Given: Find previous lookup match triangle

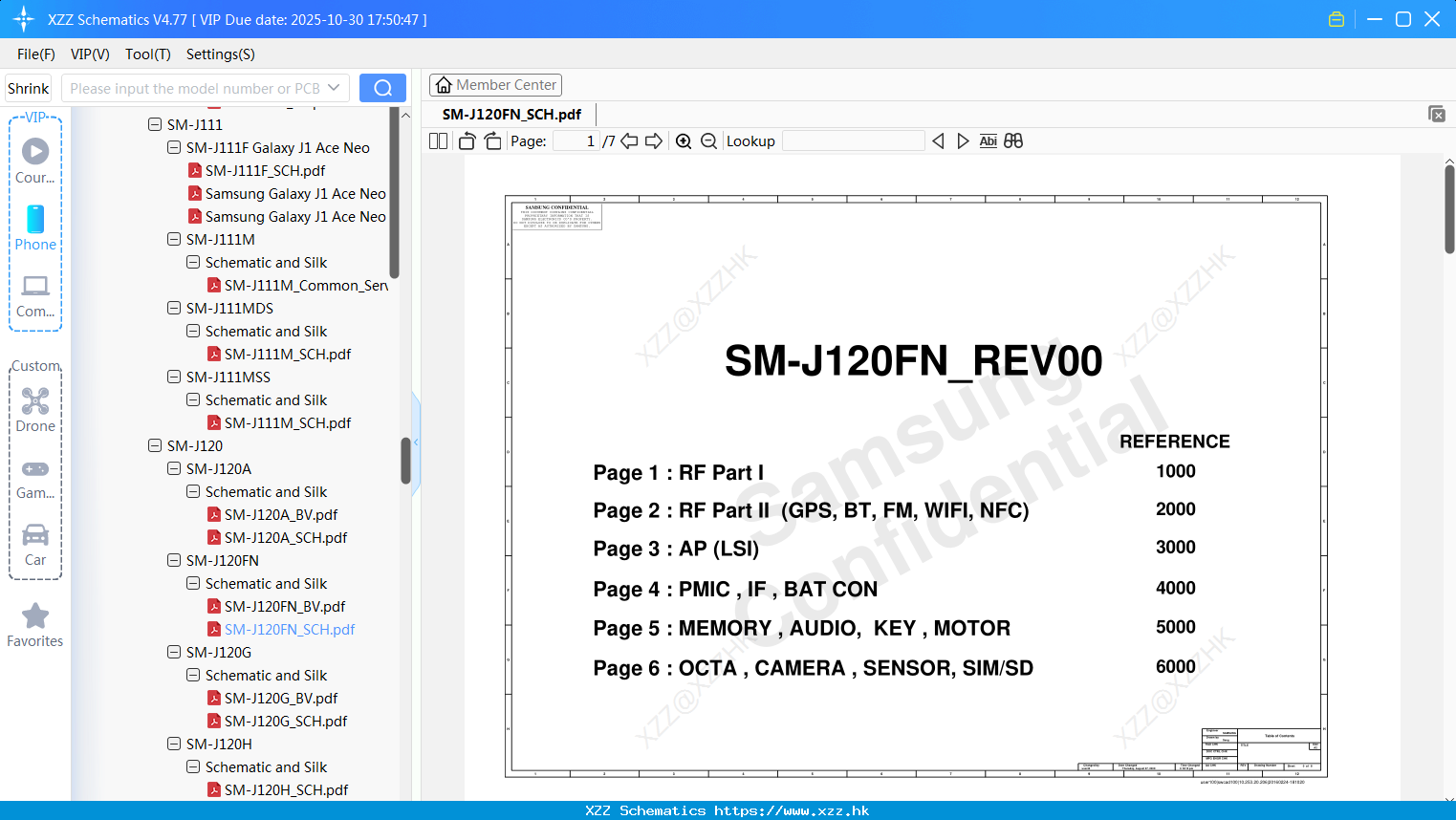Looking at the screenshot, I should tap(938, 140).
